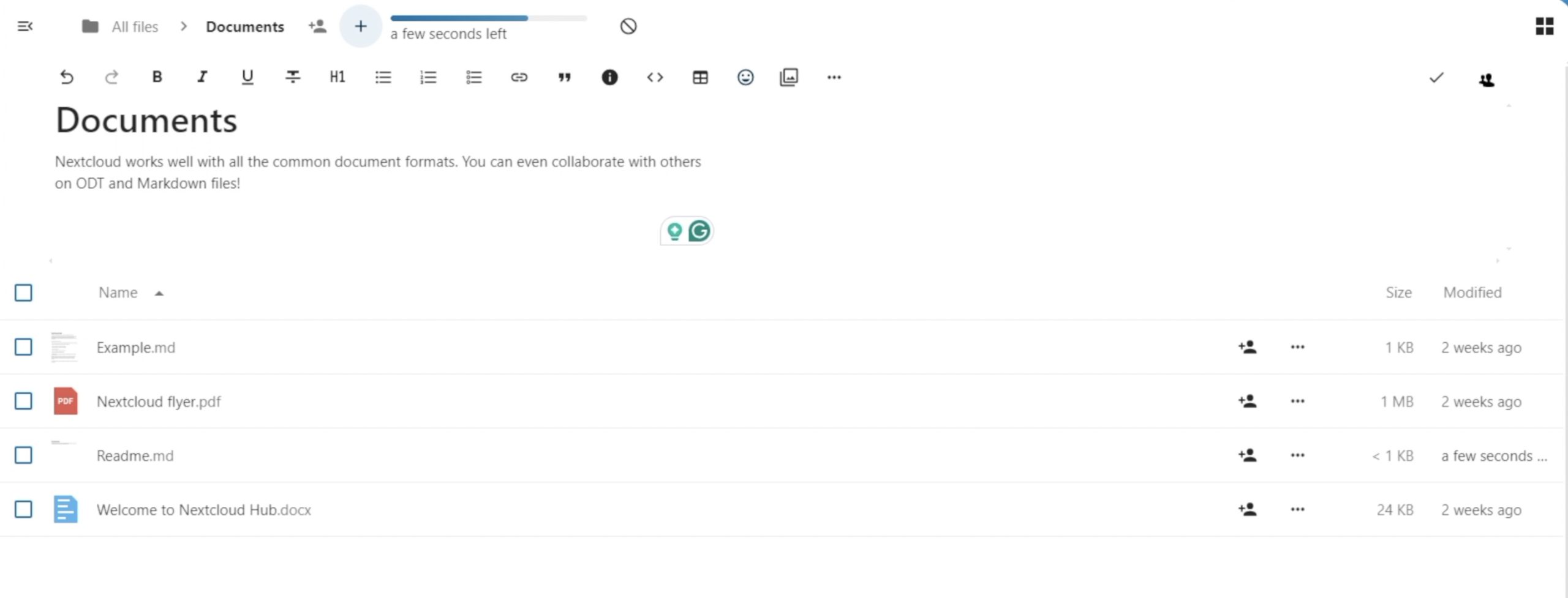The image size is (1568, 598).
Task: Insert a link via chain icon
Action: [519, 77]
